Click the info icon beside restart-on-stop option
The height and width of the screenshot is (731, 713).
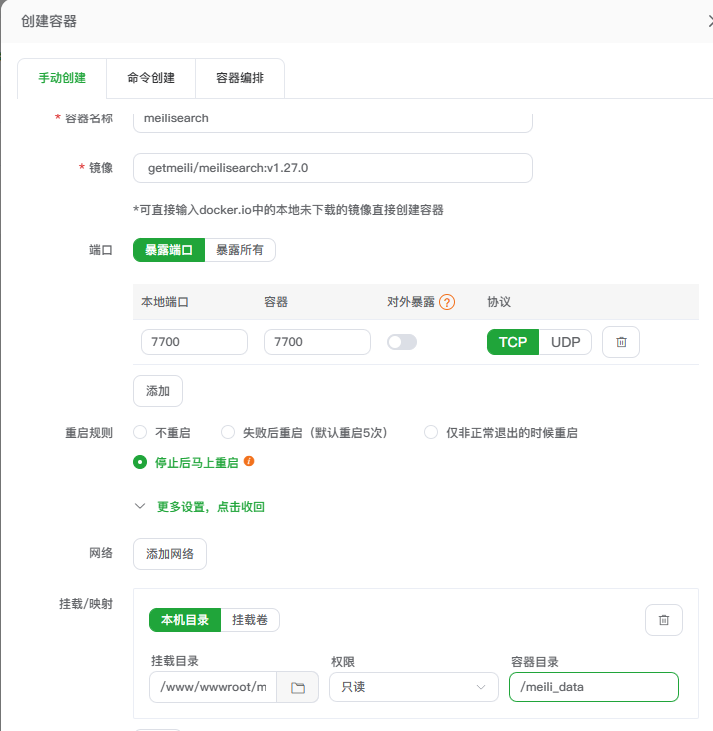pos(249,462)
